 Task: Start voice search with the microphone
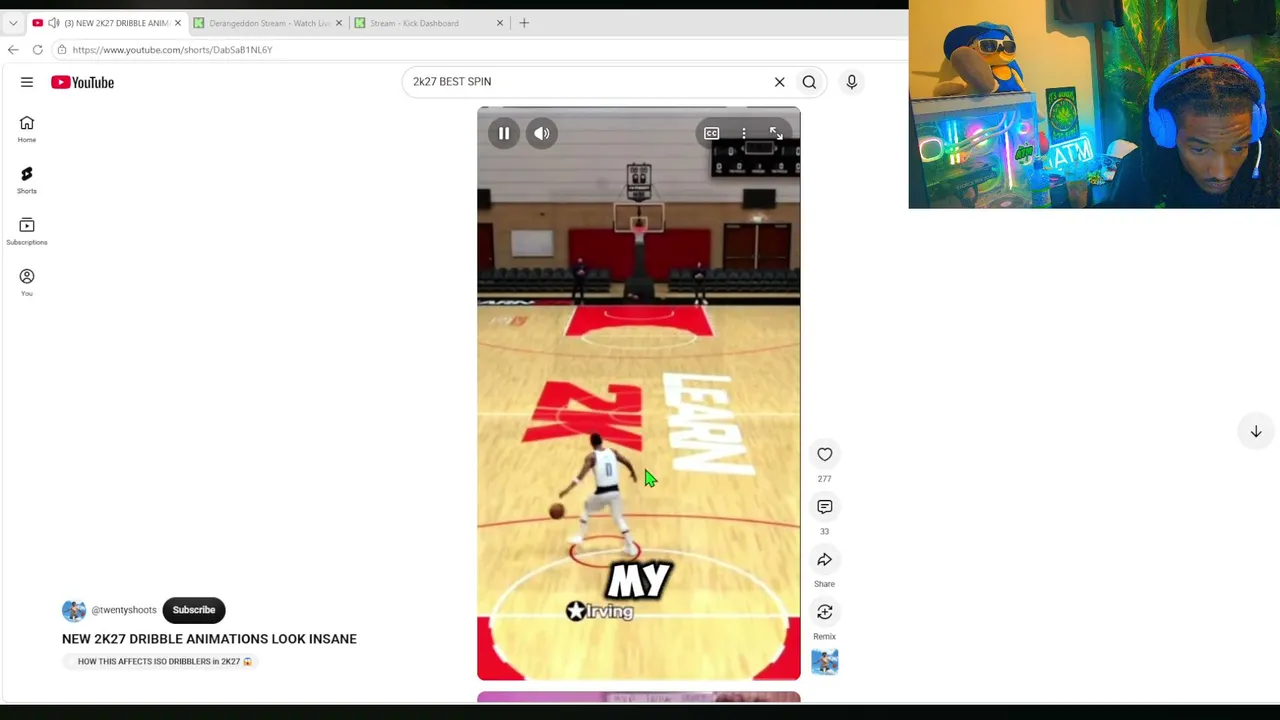tap(852, 82)
